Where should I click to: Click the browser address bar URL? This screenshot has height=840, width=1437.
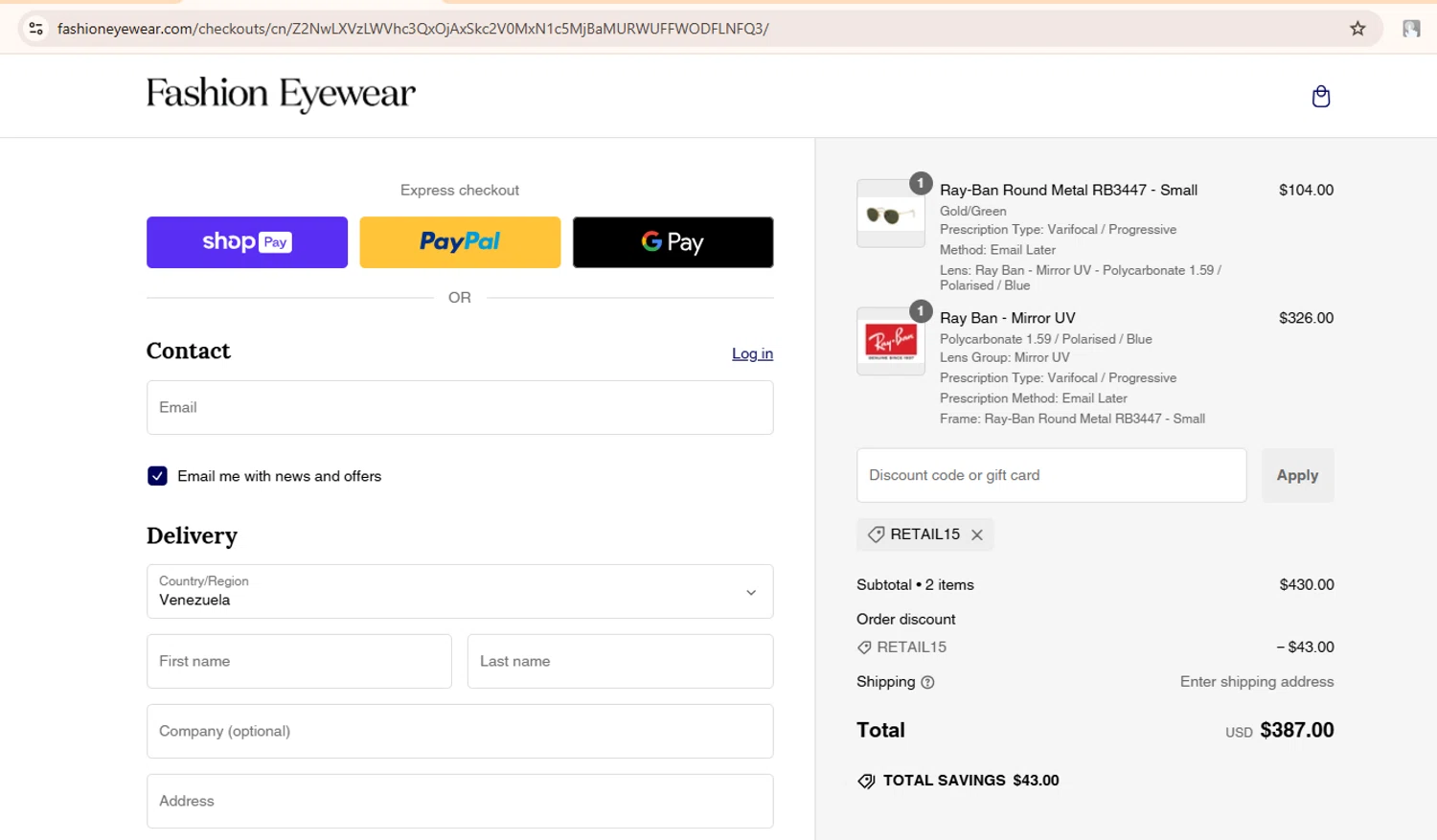[x=413, y=29]
